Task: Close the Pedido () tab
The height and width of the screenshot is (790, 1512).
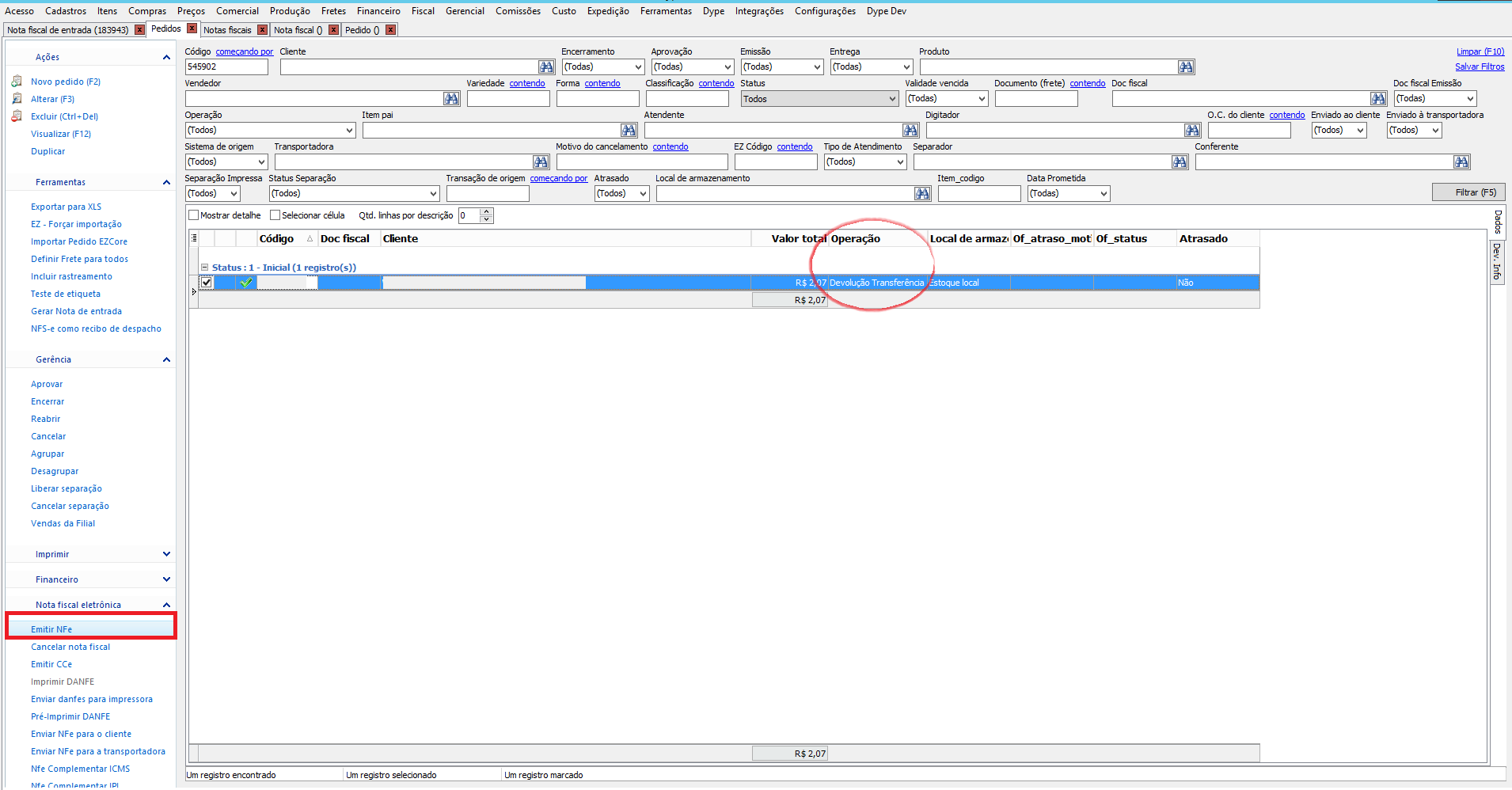Action: pyautogui.click(x=390, y=30)
